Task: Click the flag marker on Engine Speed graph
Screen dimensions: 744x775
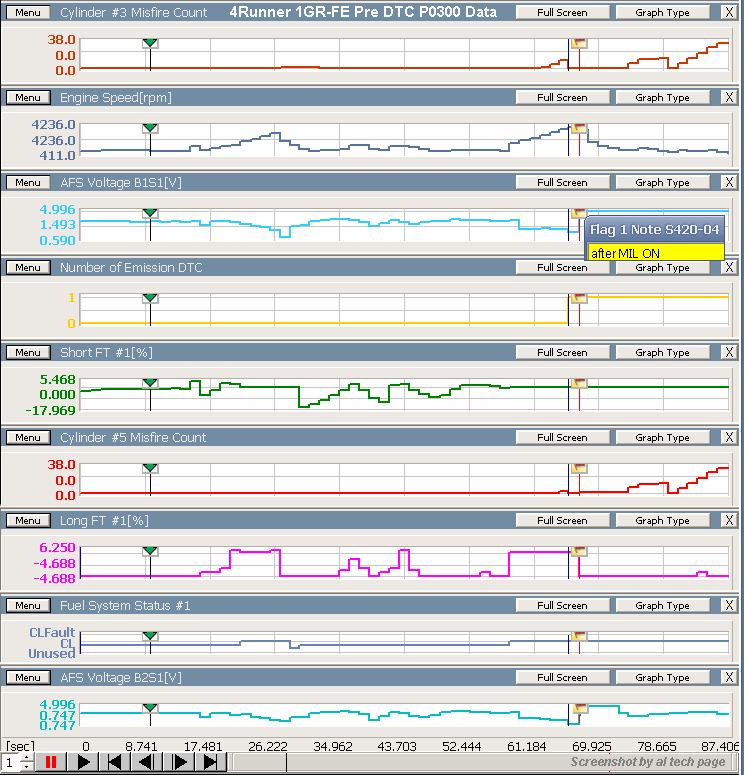Action: [x=579, y=129]
